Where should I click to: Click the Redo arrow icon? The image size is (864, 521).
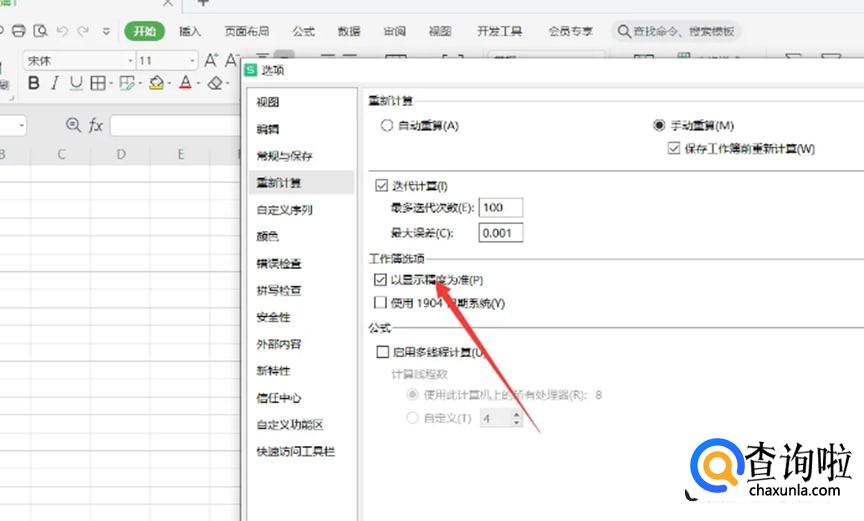tap(83, 31)
